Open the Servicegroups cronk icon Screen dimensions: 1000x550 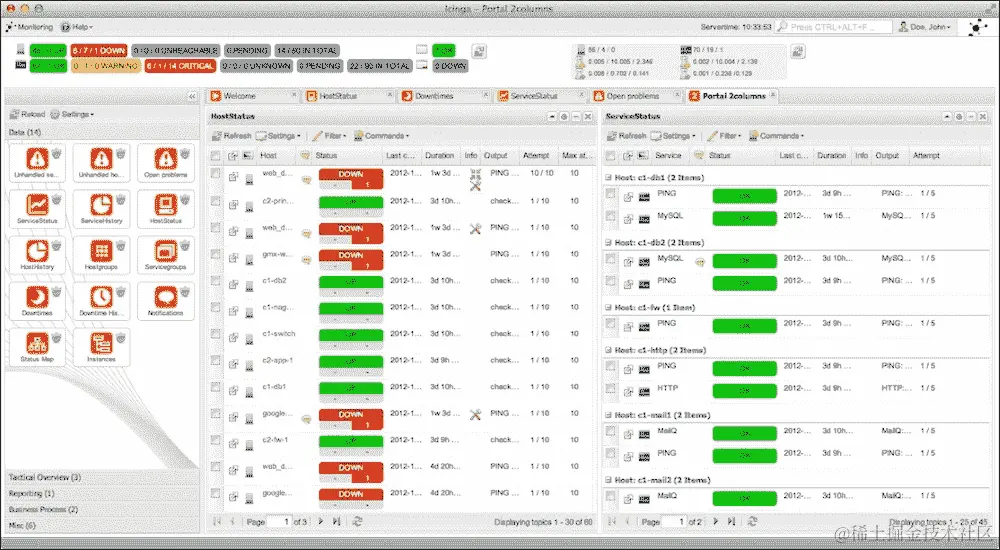point(165,250)
